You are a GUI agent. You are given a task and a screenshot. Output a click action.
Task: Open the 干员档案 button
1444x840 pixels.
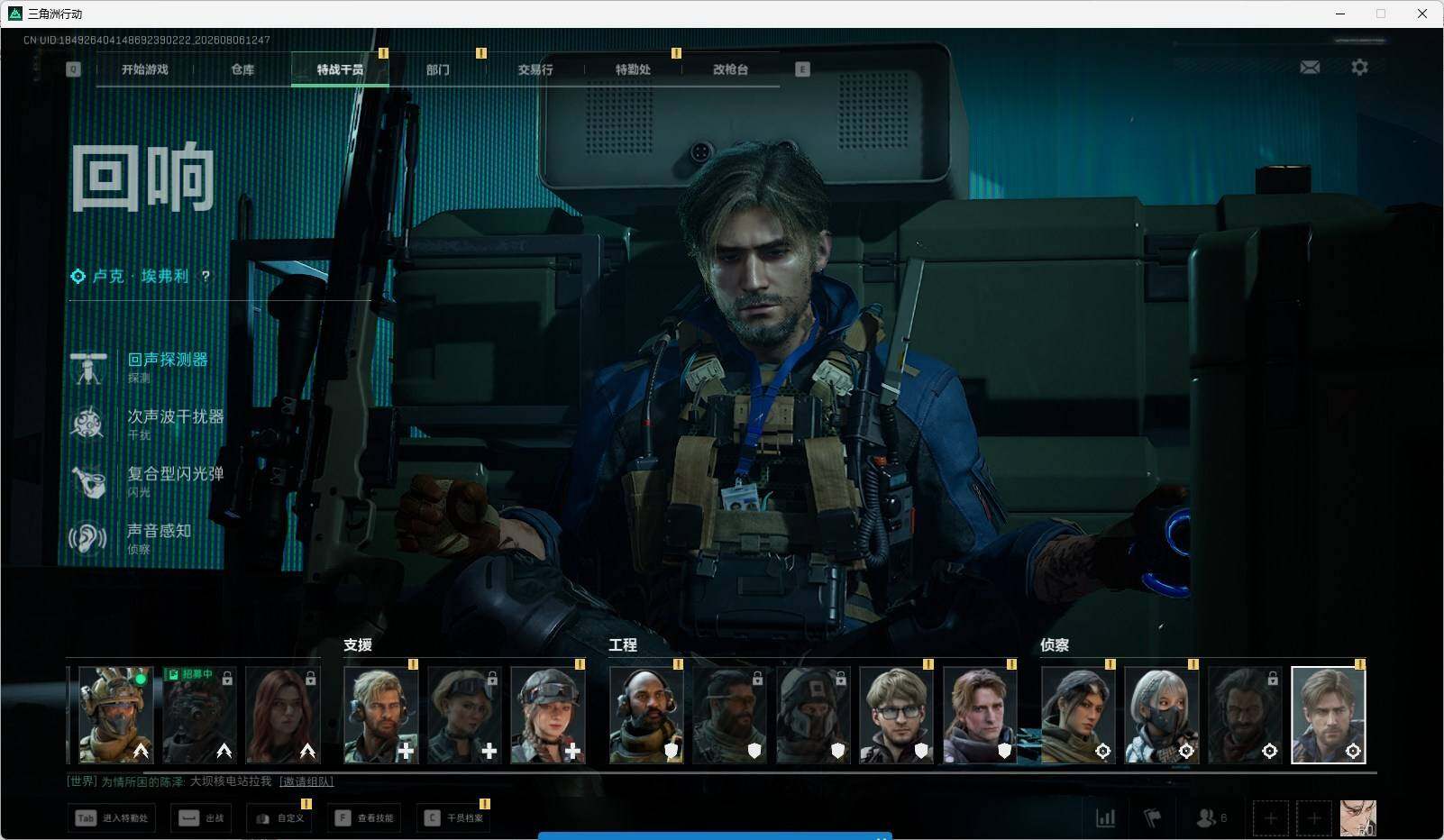point(453,818)
